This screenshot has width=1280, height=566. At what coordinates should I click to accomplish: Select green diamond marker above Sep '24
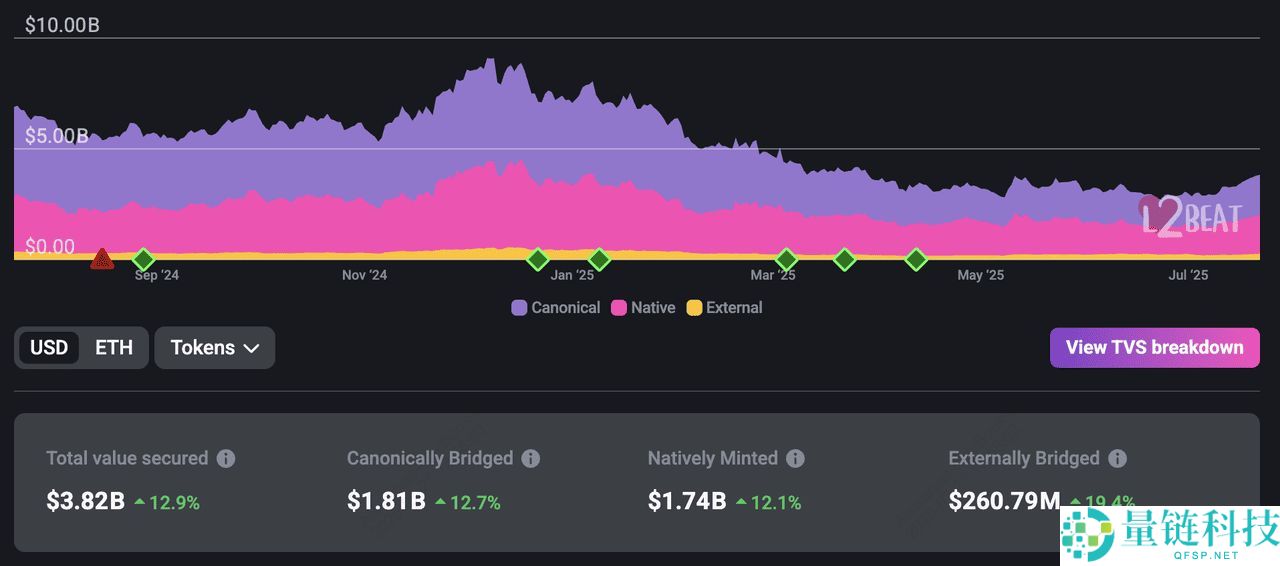pos(143,260)
